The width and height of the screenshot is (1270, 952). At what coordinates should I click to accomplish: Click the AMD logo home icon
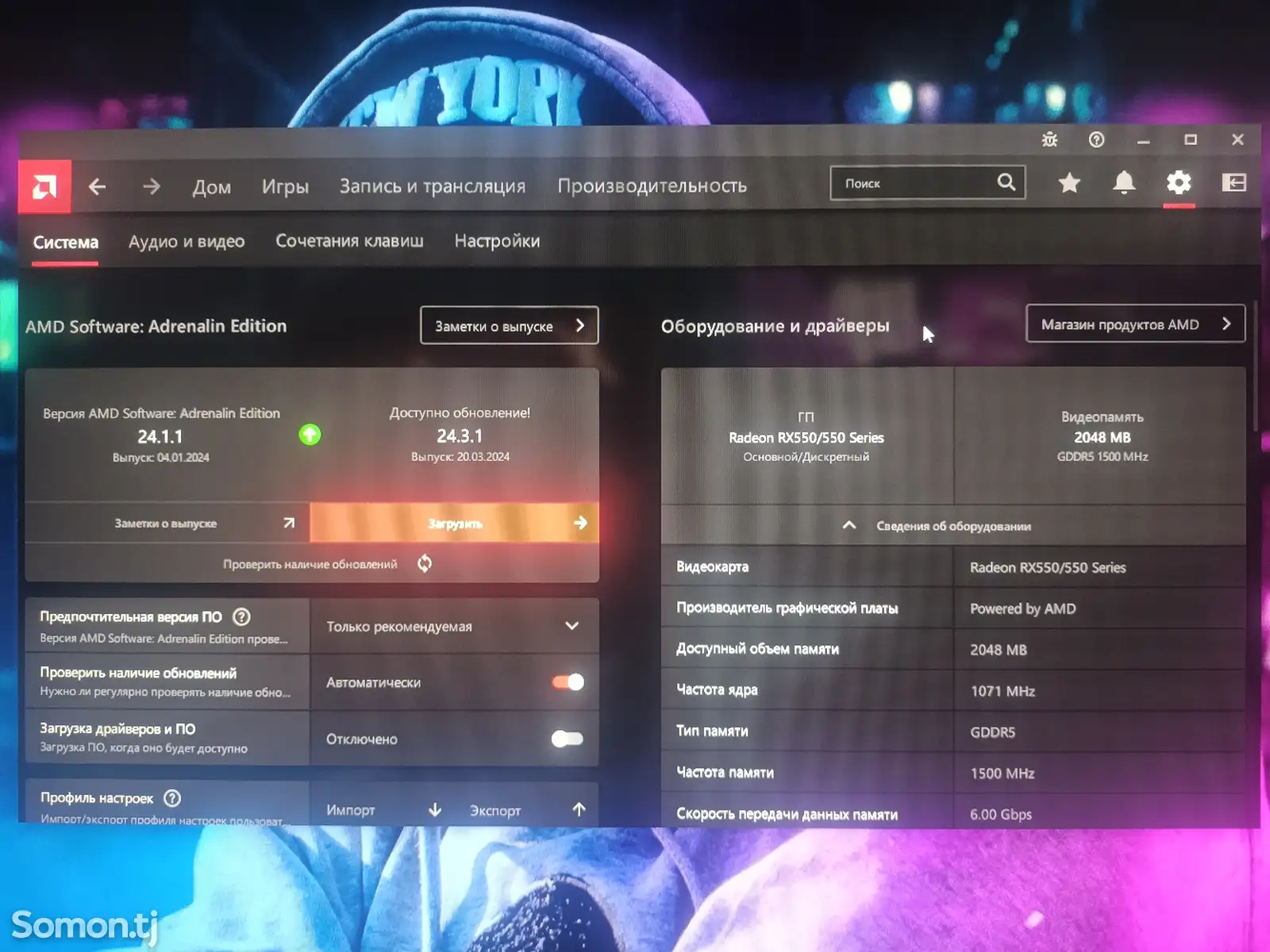tap(44, 186)
